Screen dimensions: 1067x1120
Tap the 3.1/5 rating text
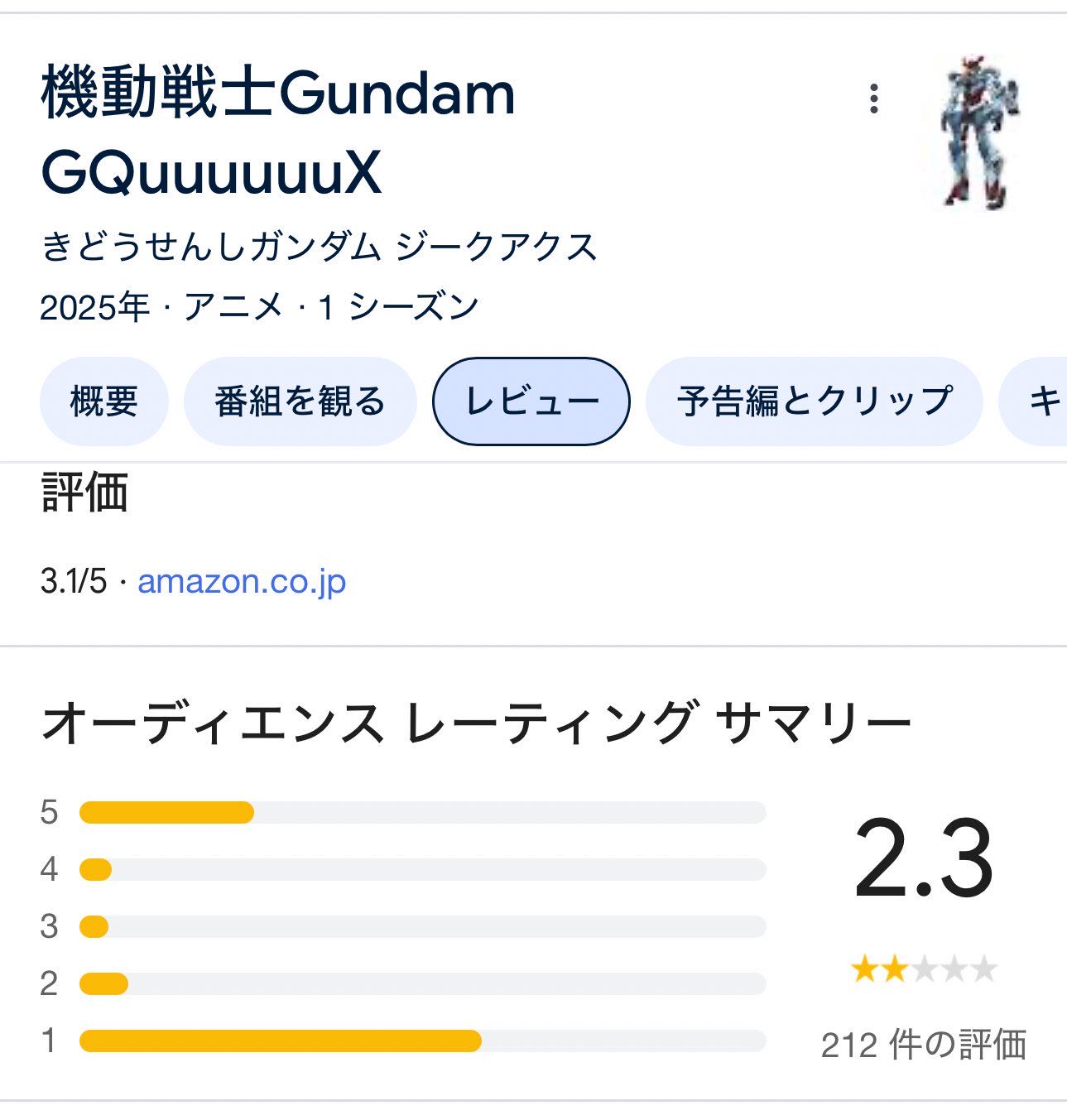pyautogui.click(x=74, y=581)
